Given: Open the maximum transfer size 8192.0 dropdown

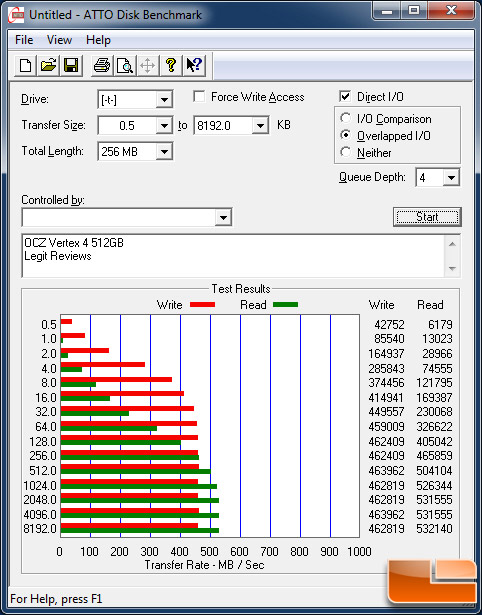Looking at the screenshot, I should pyautogui.click(x=260, y=126).
